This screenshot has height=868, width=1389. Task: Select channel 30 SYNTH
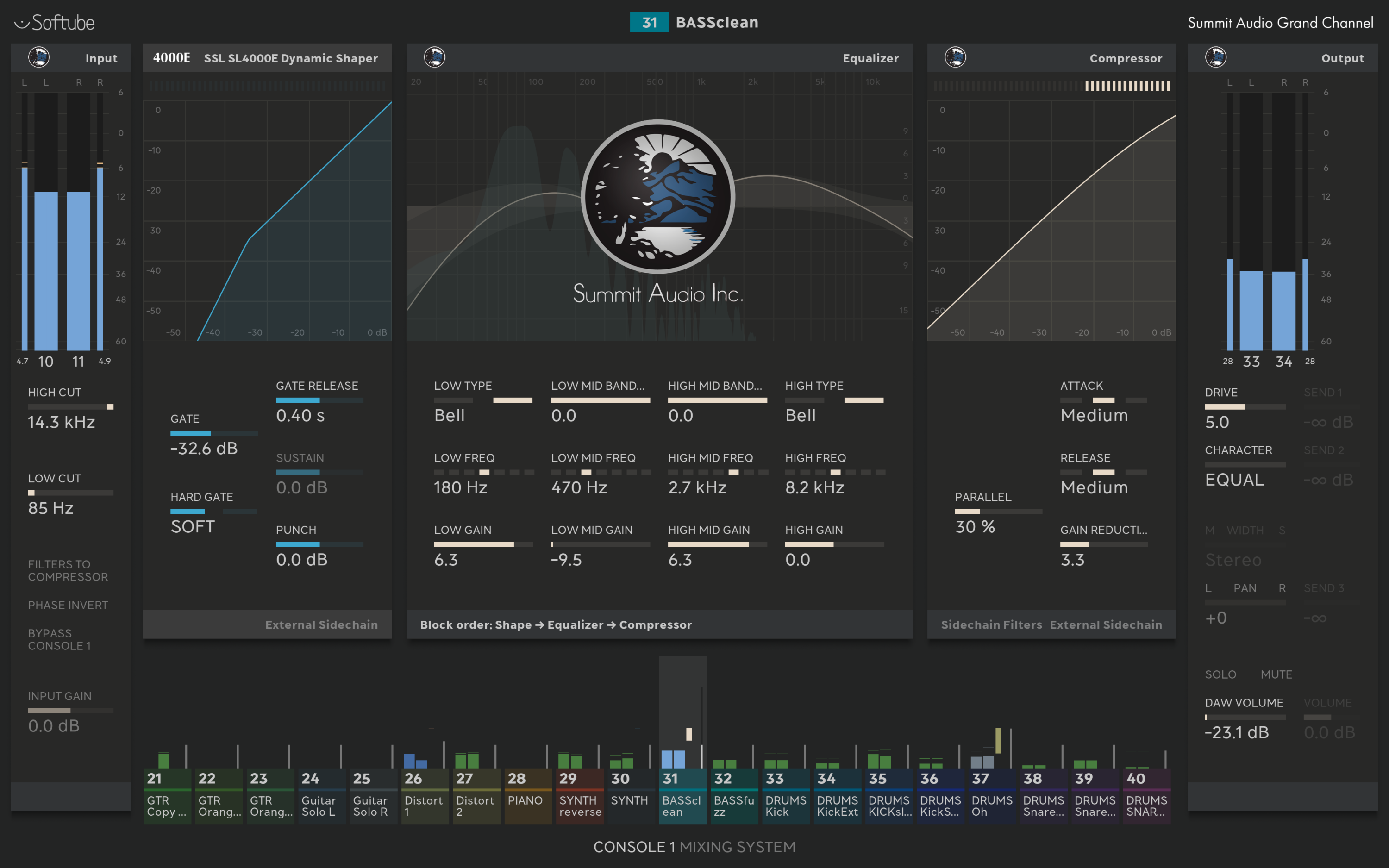click(x=632, y=796)
